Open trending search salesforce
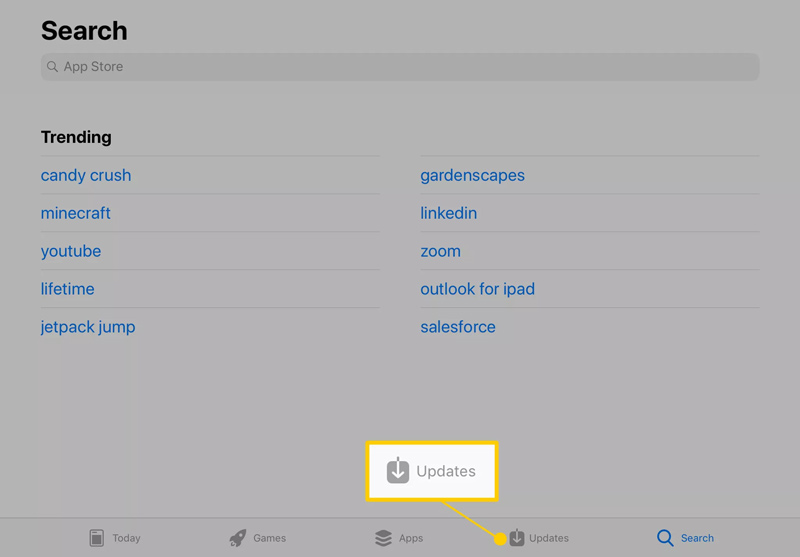Viewport: 800px width, 557px height. click(457, 327)
